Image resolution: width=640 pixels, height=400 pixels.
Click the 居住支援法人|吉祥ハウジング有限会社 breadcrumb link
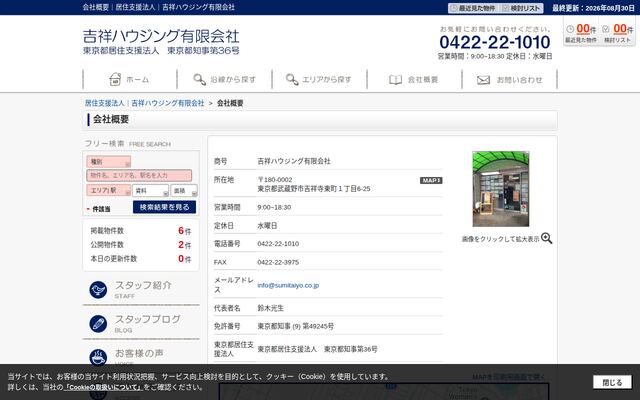point(144,103)
